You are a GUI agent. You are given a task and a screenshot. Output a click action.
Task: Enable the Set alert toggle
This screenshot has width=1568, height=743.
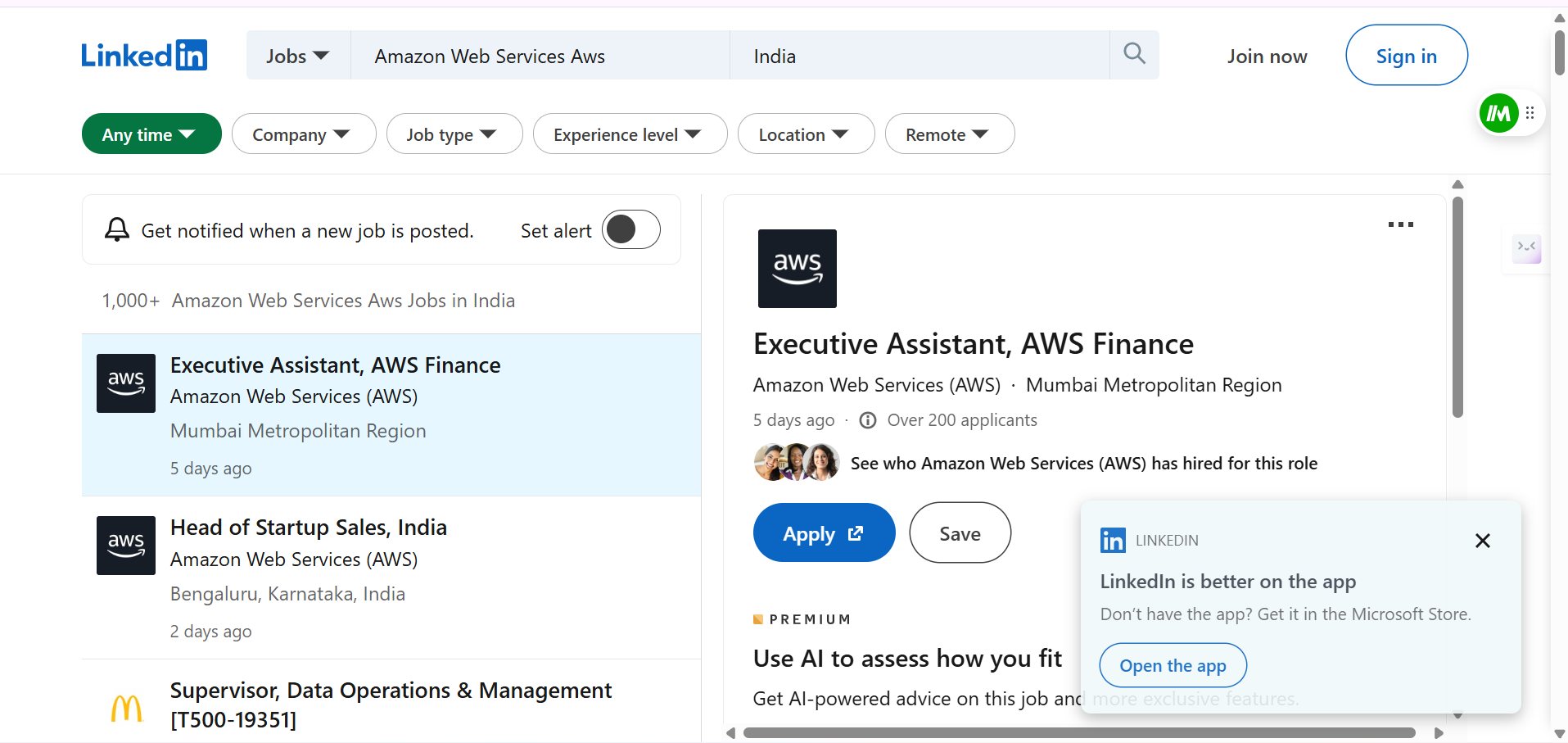[630, 229]
